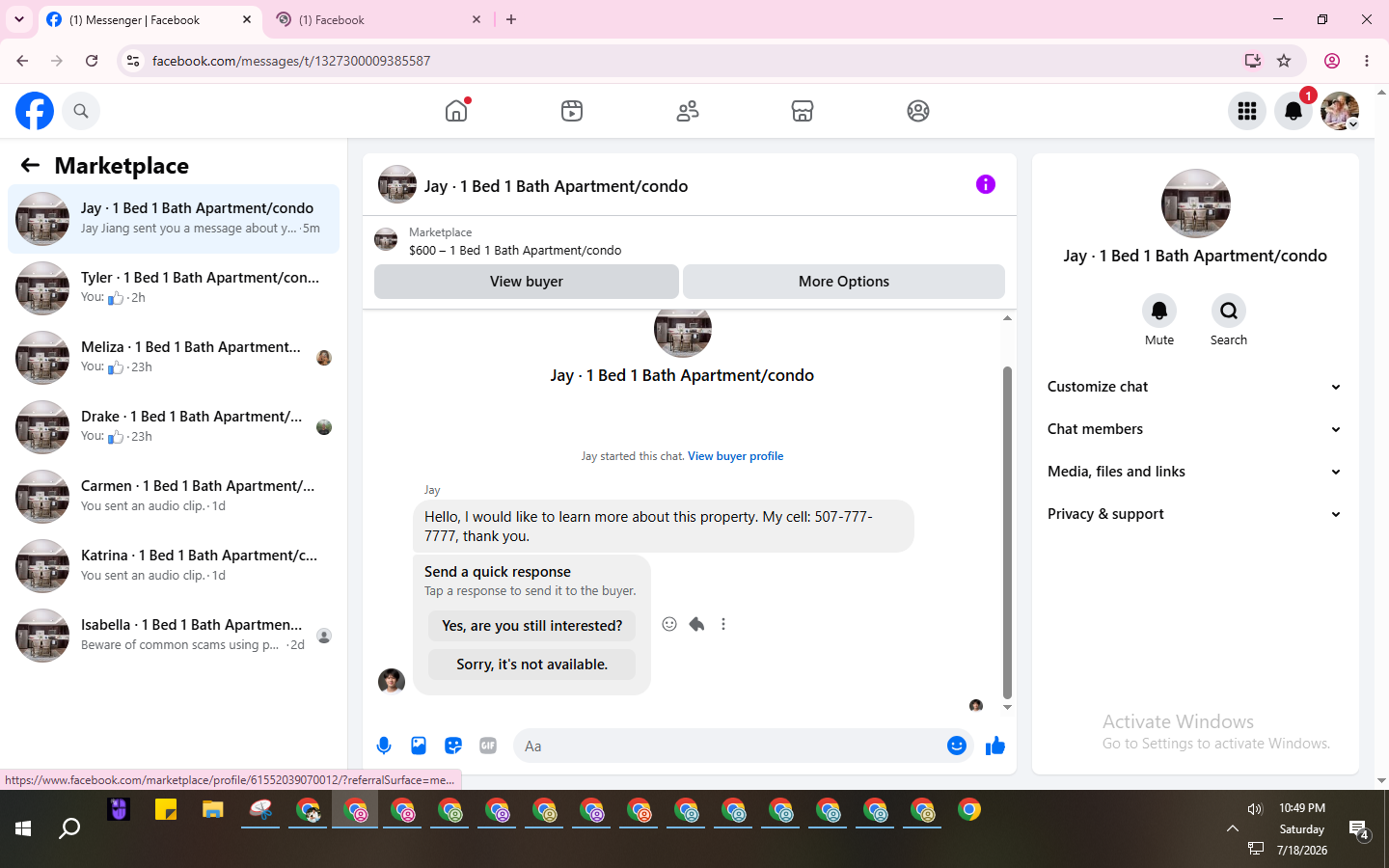This screenshot has width=1389, height=868.
Task: Open the GIF picker icon
Action: click(x=488, y=746)
